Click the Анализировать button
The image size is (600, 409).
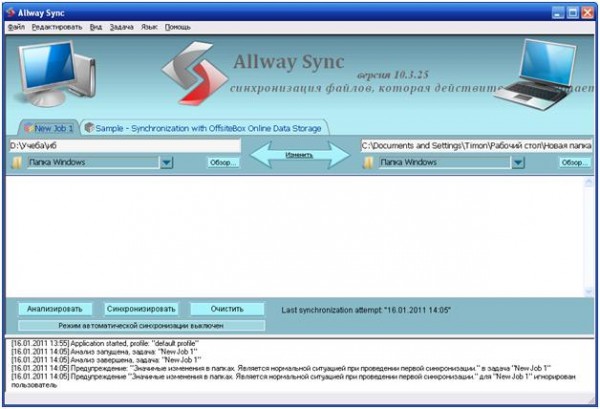point(55,309)
